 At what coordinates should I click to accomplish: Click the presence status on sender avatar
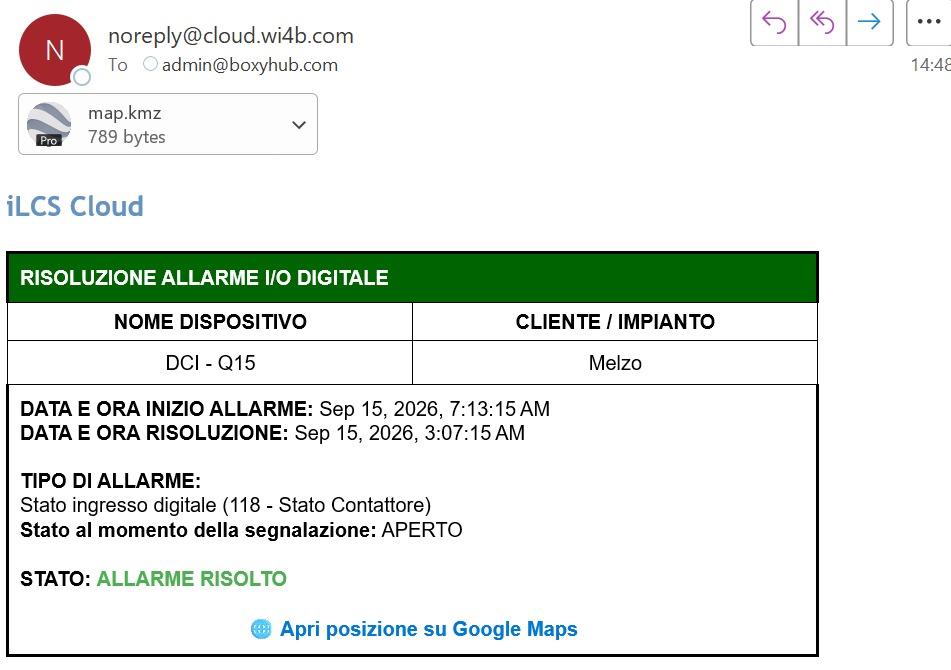tap(81, 77)
